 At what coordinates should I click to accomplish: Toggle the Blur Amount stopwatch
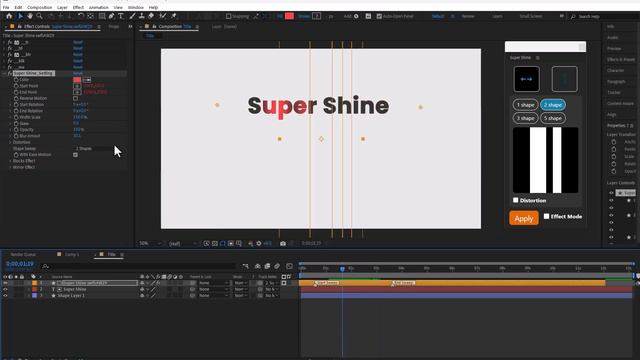(x=16, y=136)
